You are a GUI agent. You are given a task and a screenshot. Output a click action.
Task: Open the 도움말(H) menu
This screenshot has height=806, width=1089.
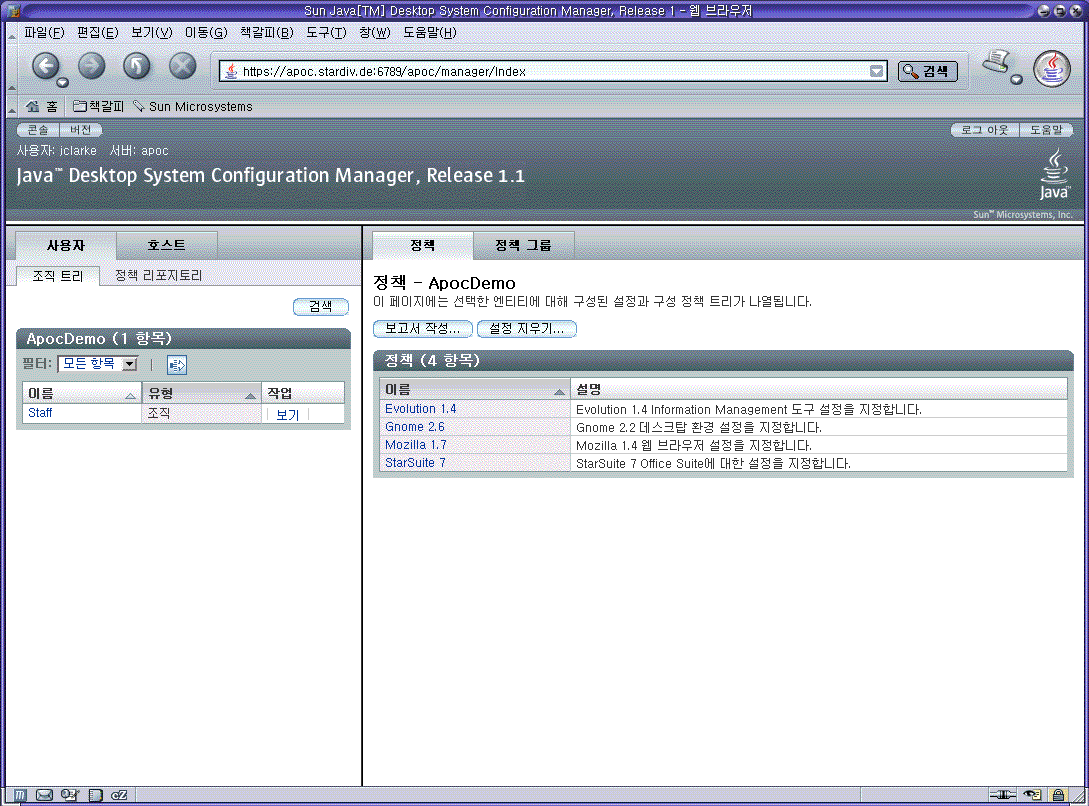[x=429, y=33]
